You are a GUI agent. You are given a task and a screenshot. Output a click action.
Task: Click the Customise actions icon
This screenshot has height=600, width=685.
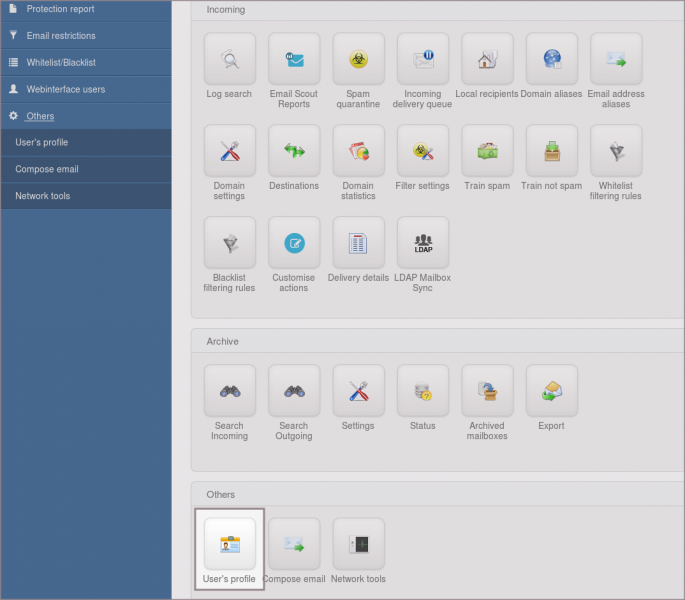[x=294, y=243]
